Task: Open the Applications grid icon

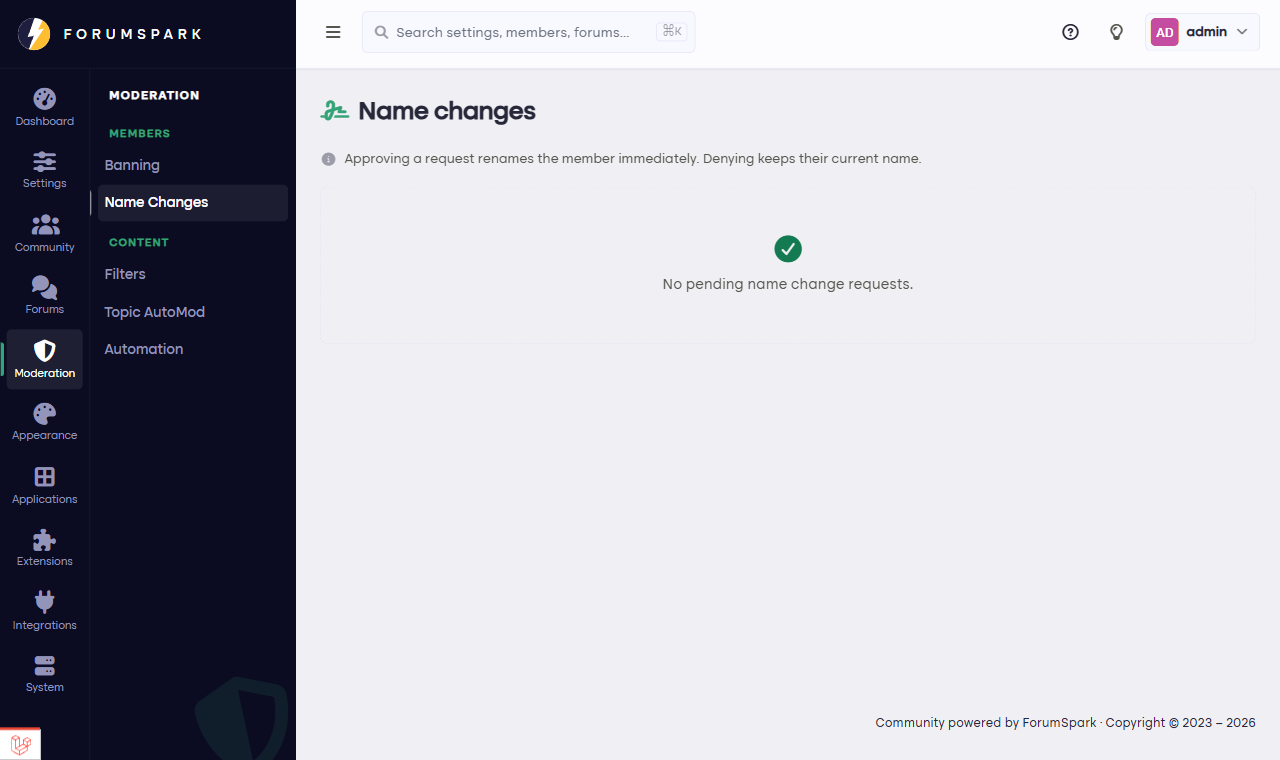Action: [44, 476]
